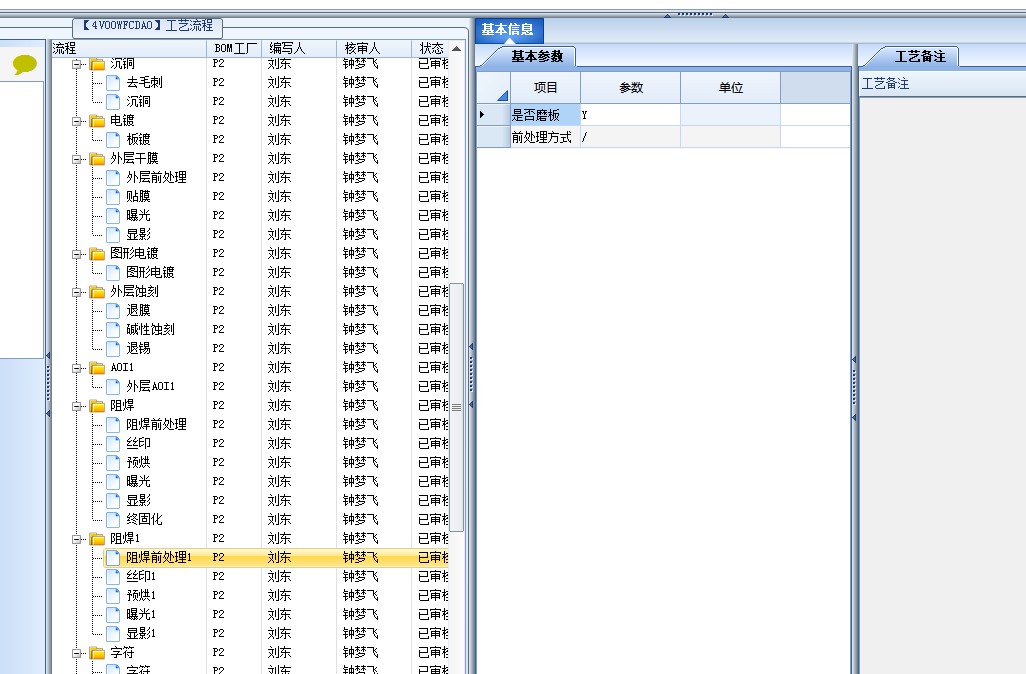This screenshot has height=674, width=1026.
Task: Select the 曝光1 document icon
Action: coord(113,614)
